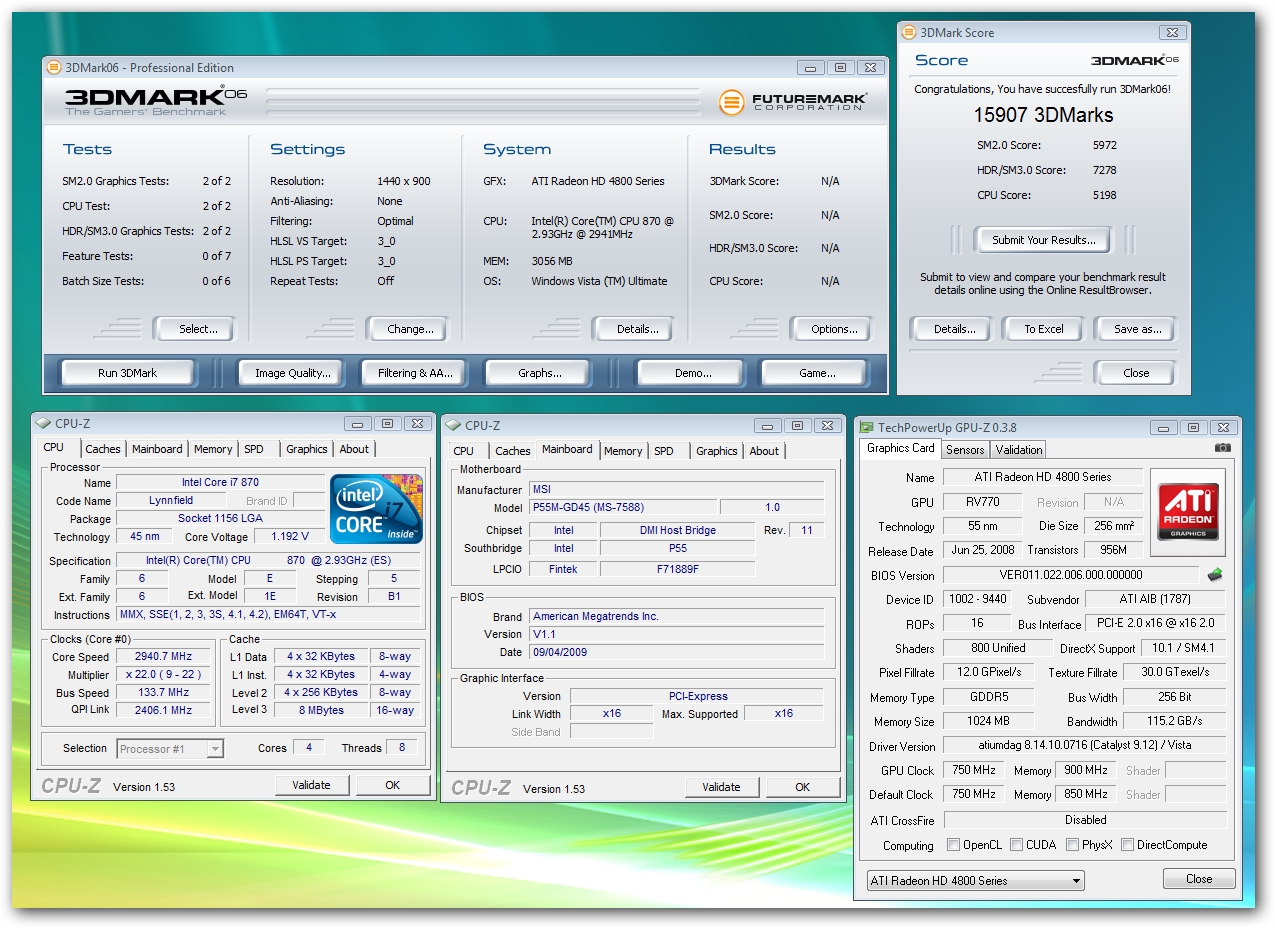Viewport: 1275px width, 928px height.
Task: Click Validate in left CPU-Z window
Action: tap(311, 785)
